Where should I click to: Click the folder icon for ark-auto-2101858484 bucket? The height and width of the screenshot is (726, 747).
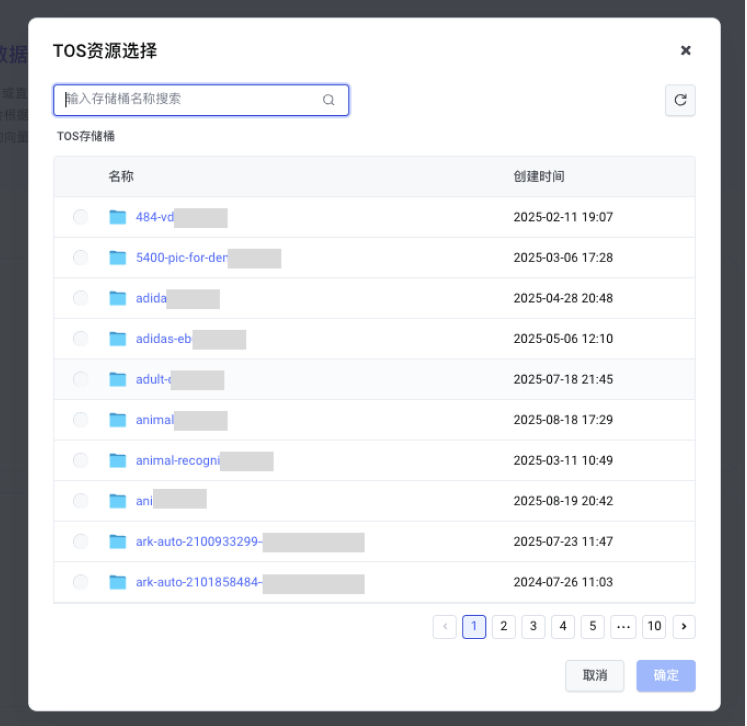(118, 582)
